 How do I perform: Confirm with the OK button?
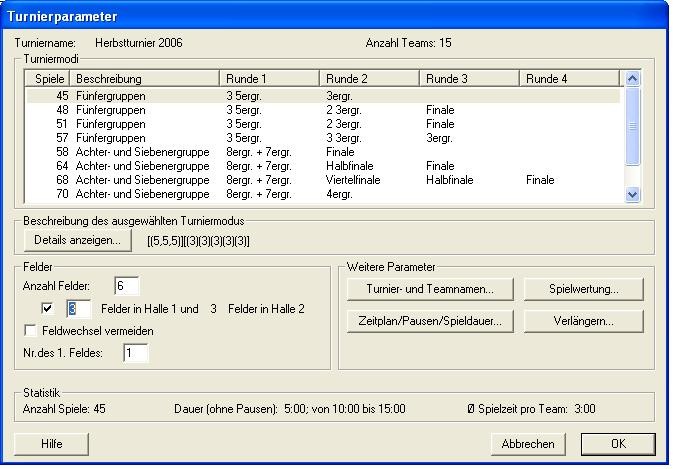point(618,443)
